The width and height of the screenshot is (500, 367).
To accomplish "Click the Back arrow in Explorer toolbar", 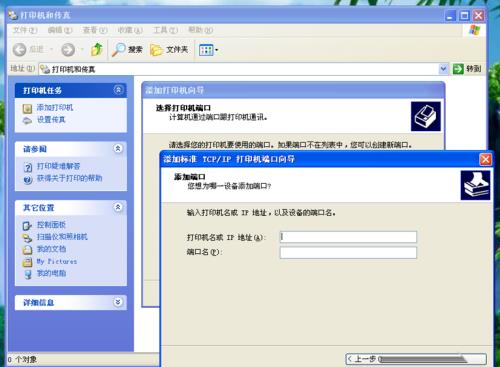I will coord(19,50).
